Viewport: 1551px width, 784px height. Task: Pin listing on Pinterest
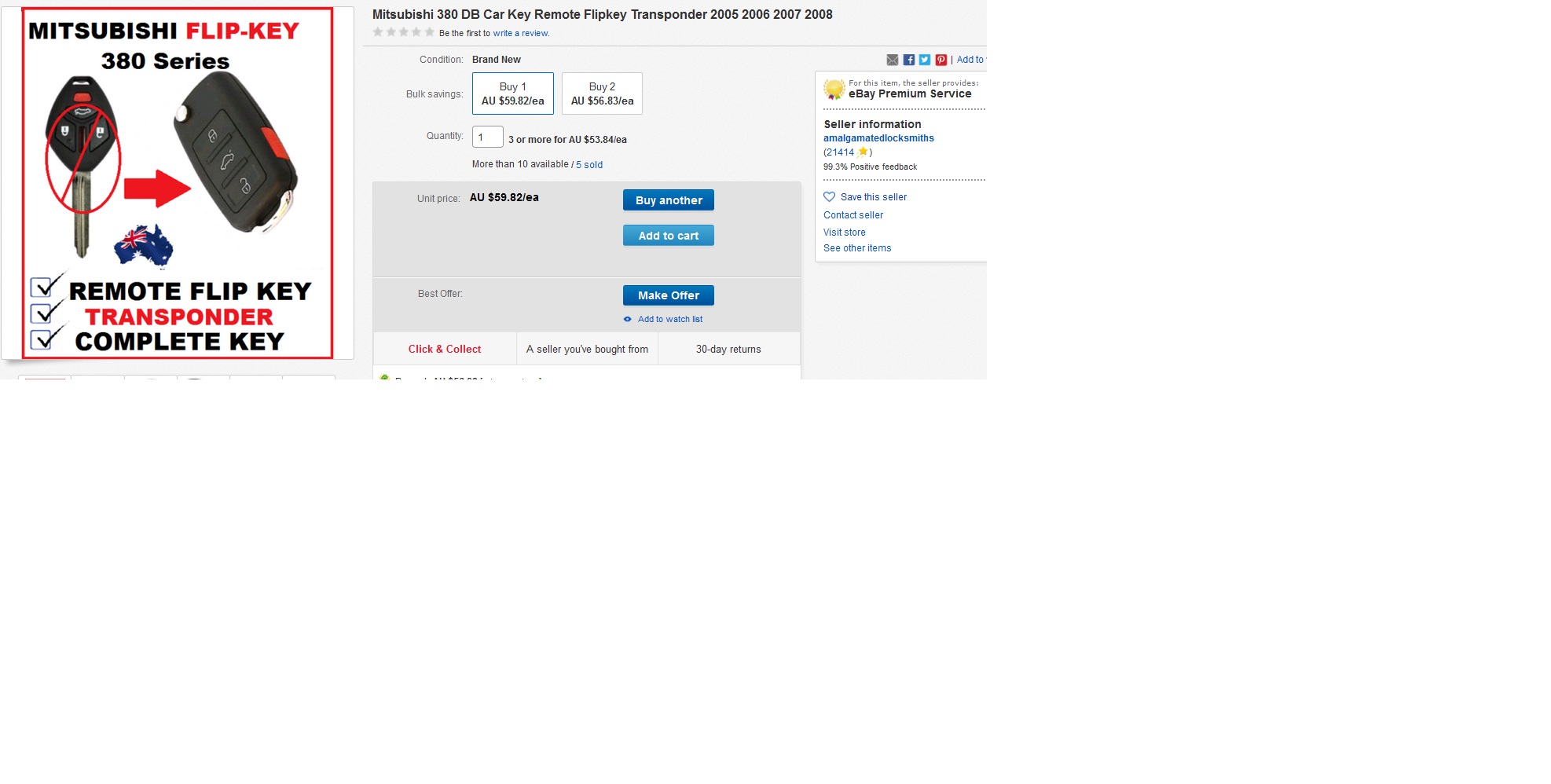point(941,60)
